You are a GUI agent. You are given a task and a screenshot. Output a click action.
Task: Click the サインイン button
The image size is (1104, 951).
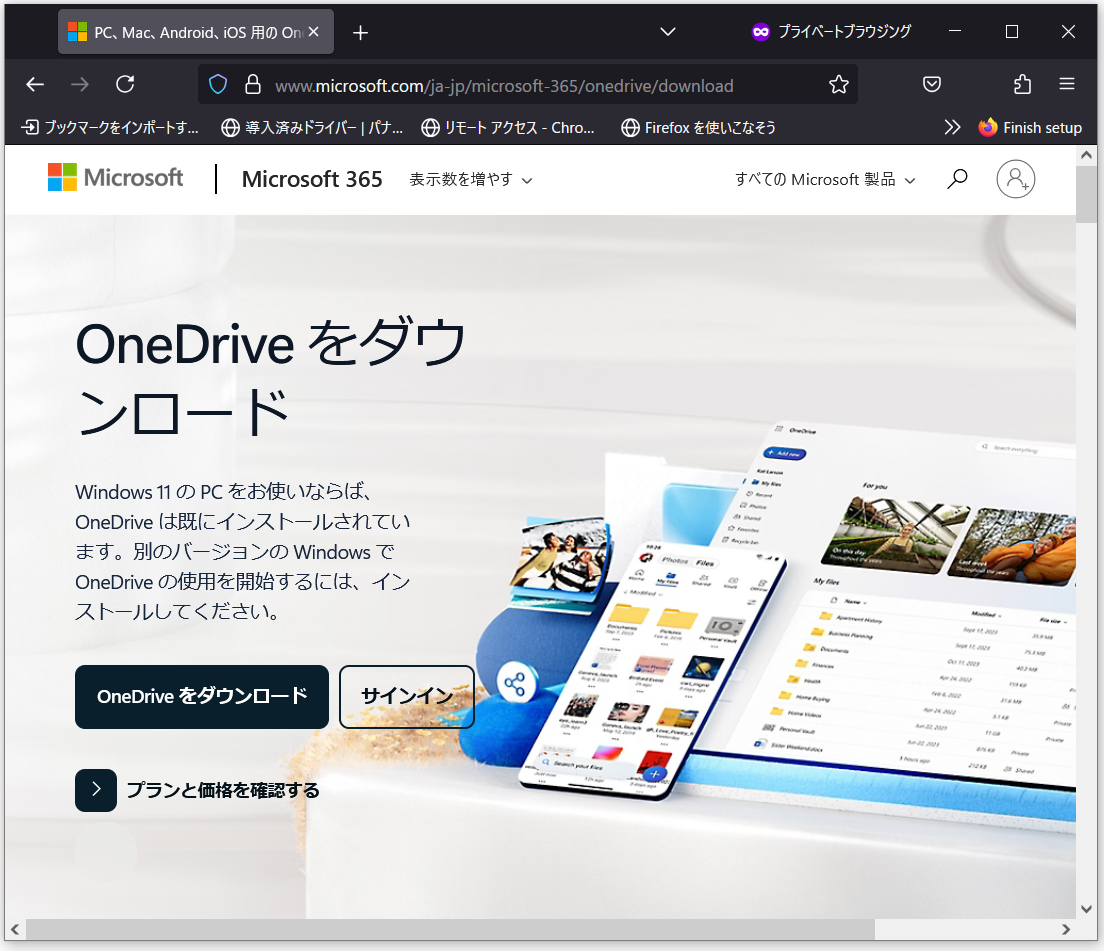coord(407,697)
